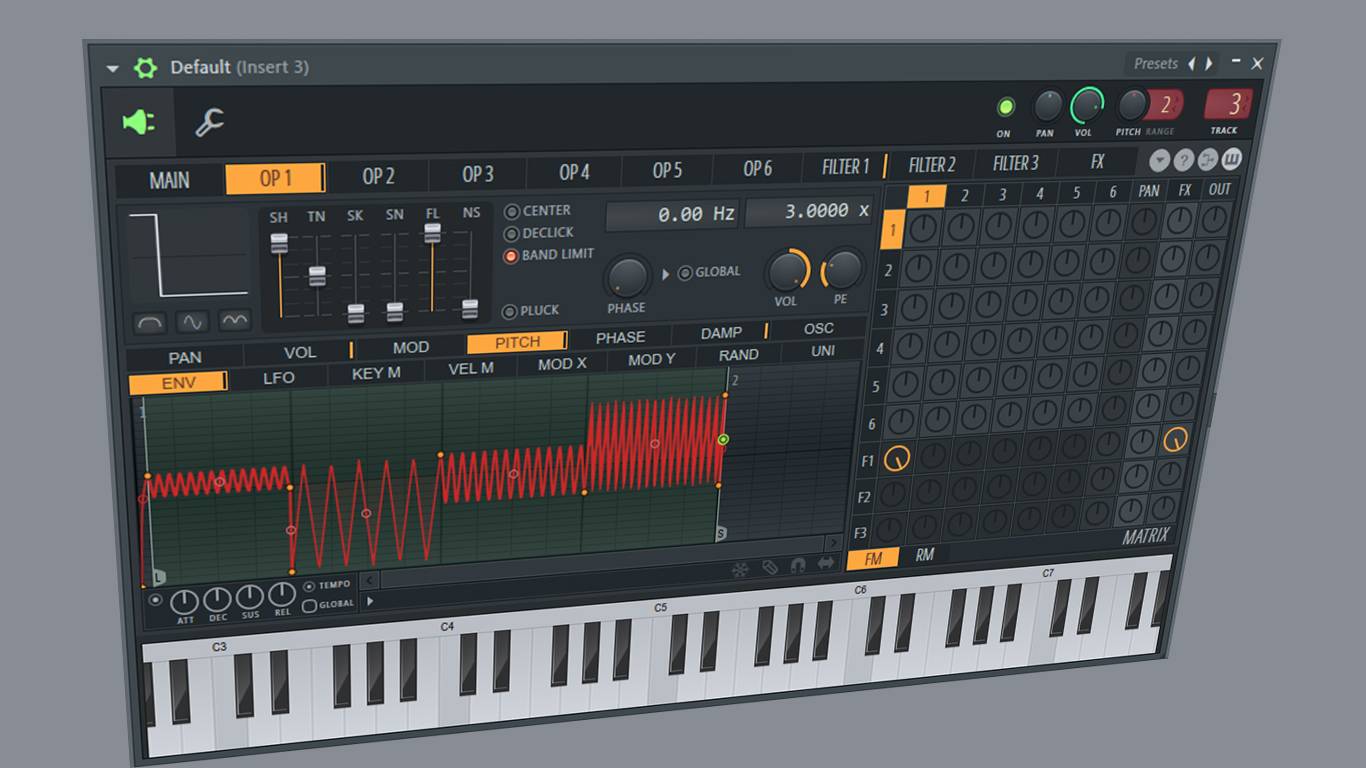Select the LFO articulation tab

279,378
